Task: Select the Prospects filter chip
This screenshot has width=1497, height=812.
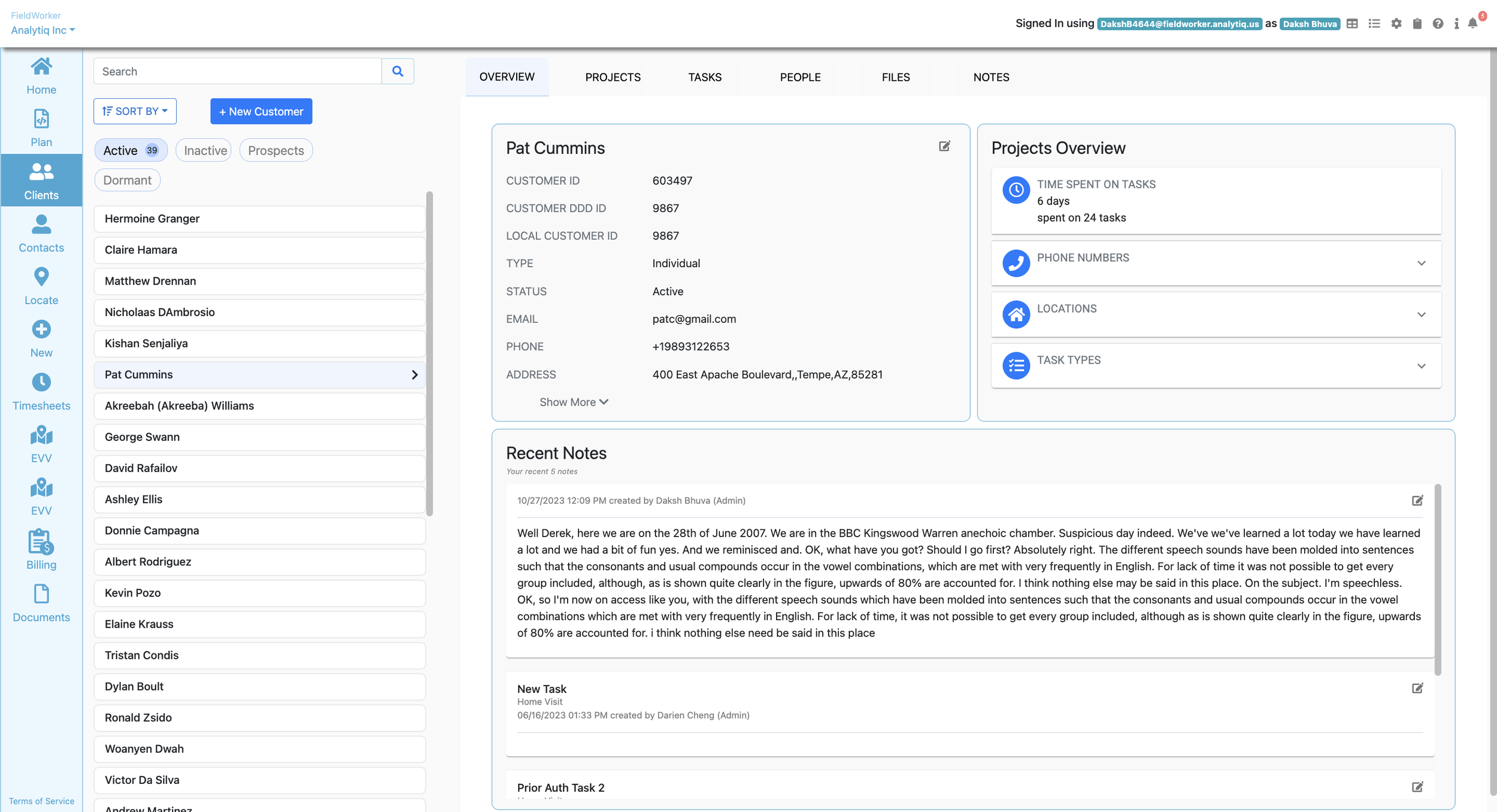Action: pyautogui.click(x=275, y=150)
